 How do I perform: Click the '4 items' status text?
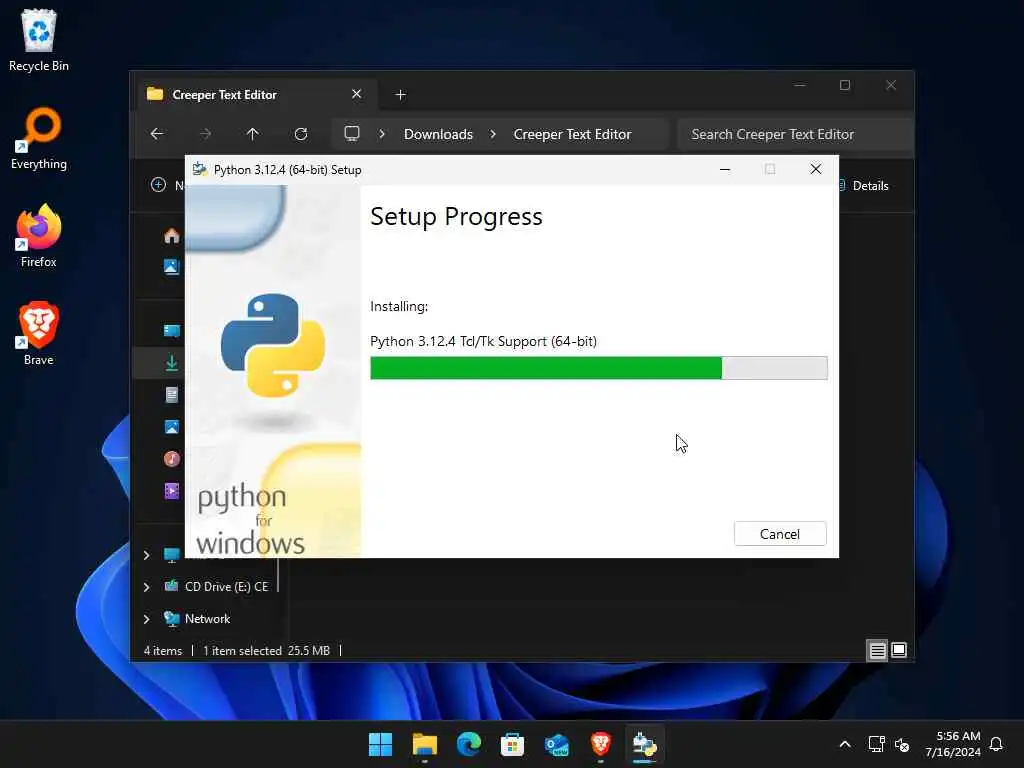coord(163,650)
